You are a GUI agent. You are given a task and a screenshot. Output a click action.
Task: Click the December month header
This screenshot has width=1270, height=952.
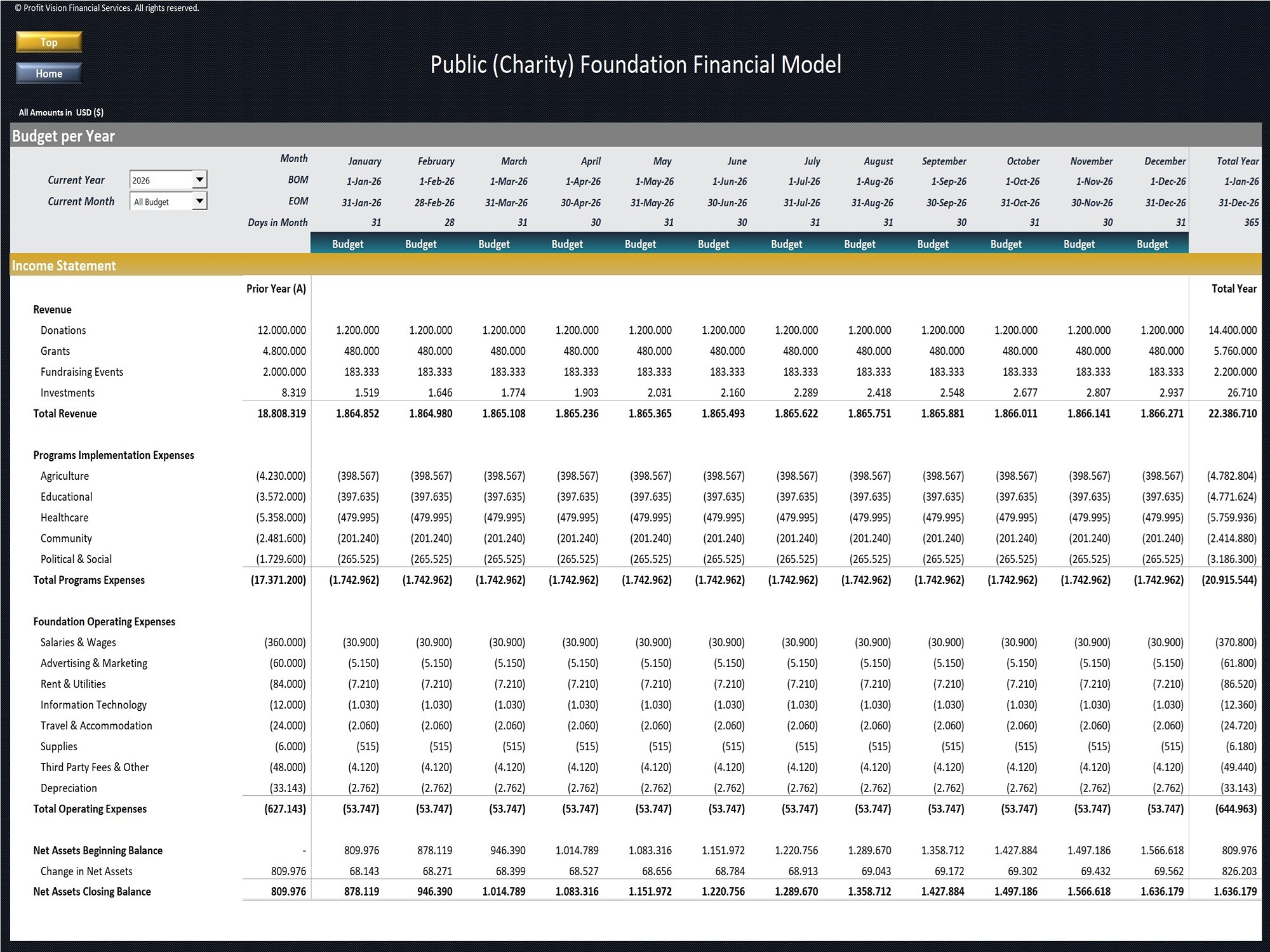click(1165, 161)
